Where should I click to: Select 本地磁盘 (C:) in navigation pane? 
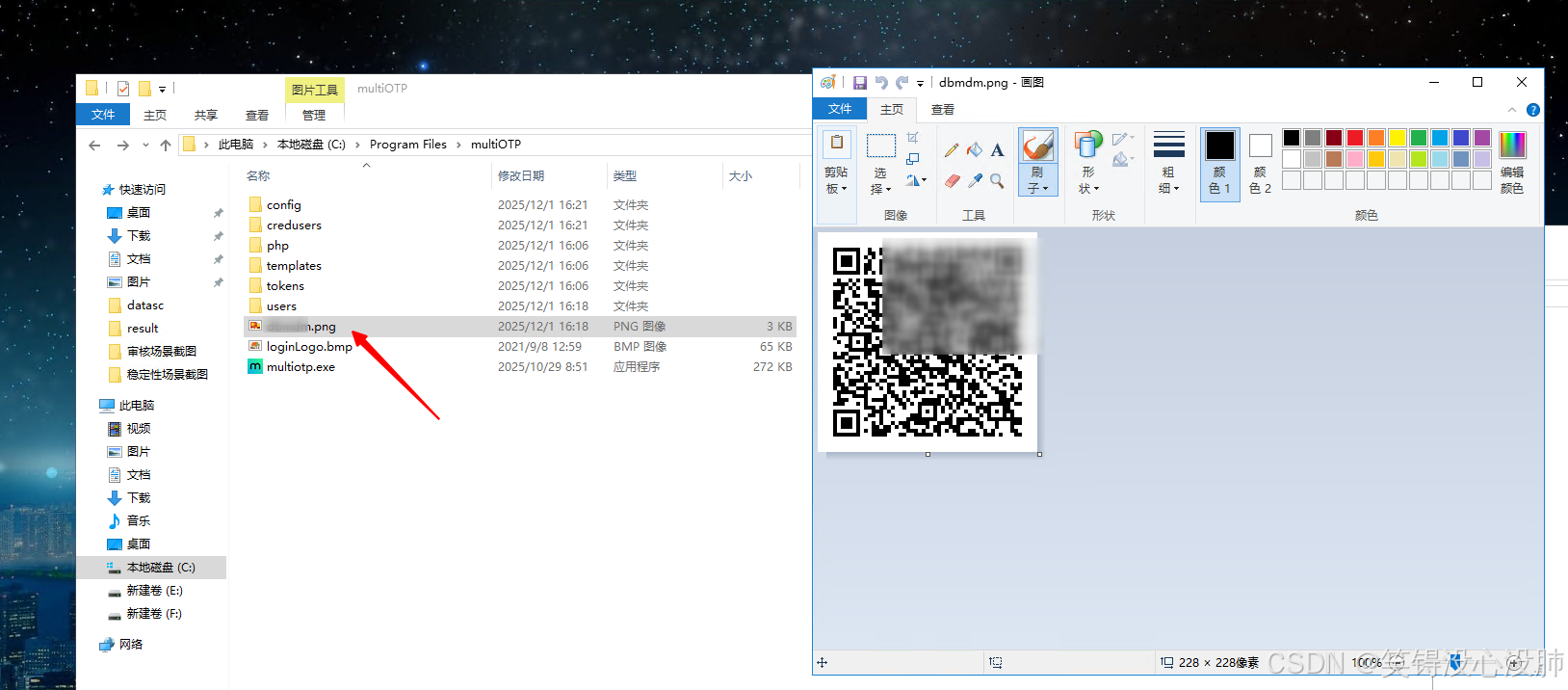click(151, 568)
